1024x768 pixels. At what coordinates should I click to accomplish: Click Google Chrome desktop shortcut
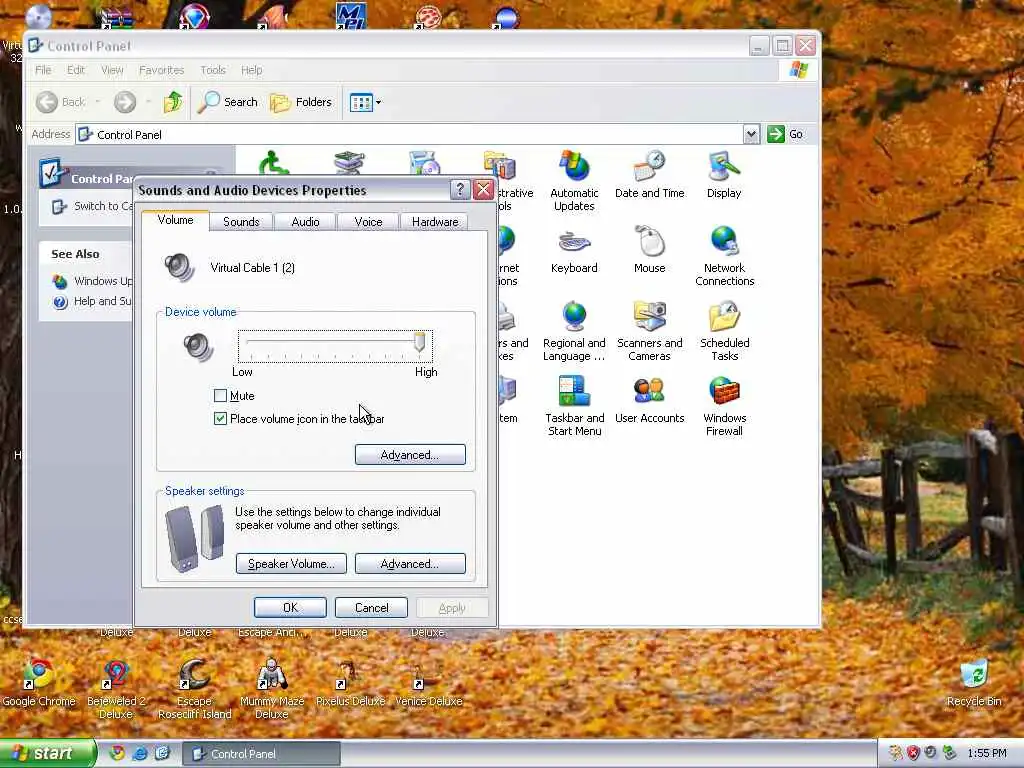pyautogui.click(x=39, y=682)
